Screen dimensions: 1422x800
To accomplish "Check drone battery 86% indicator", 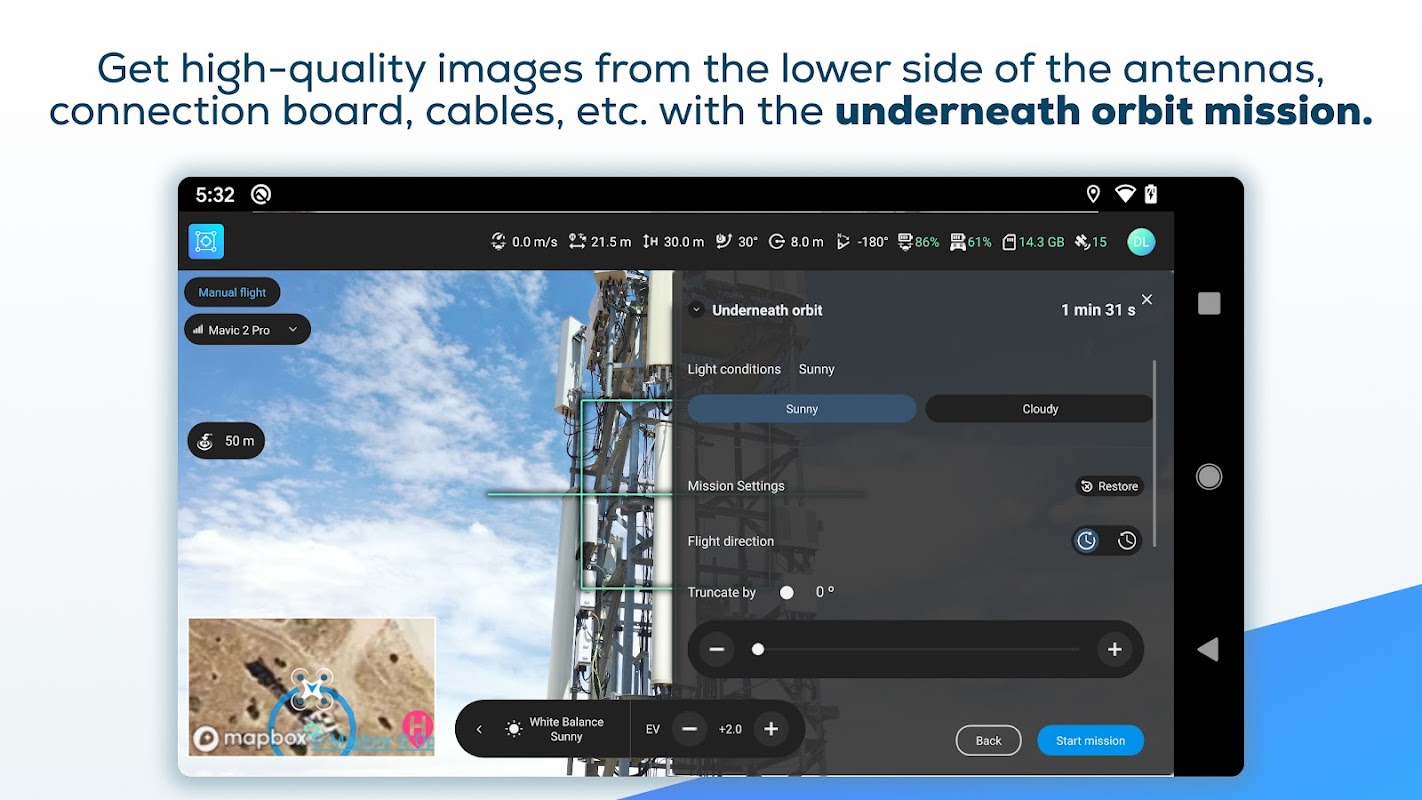I will pos(919,242).
